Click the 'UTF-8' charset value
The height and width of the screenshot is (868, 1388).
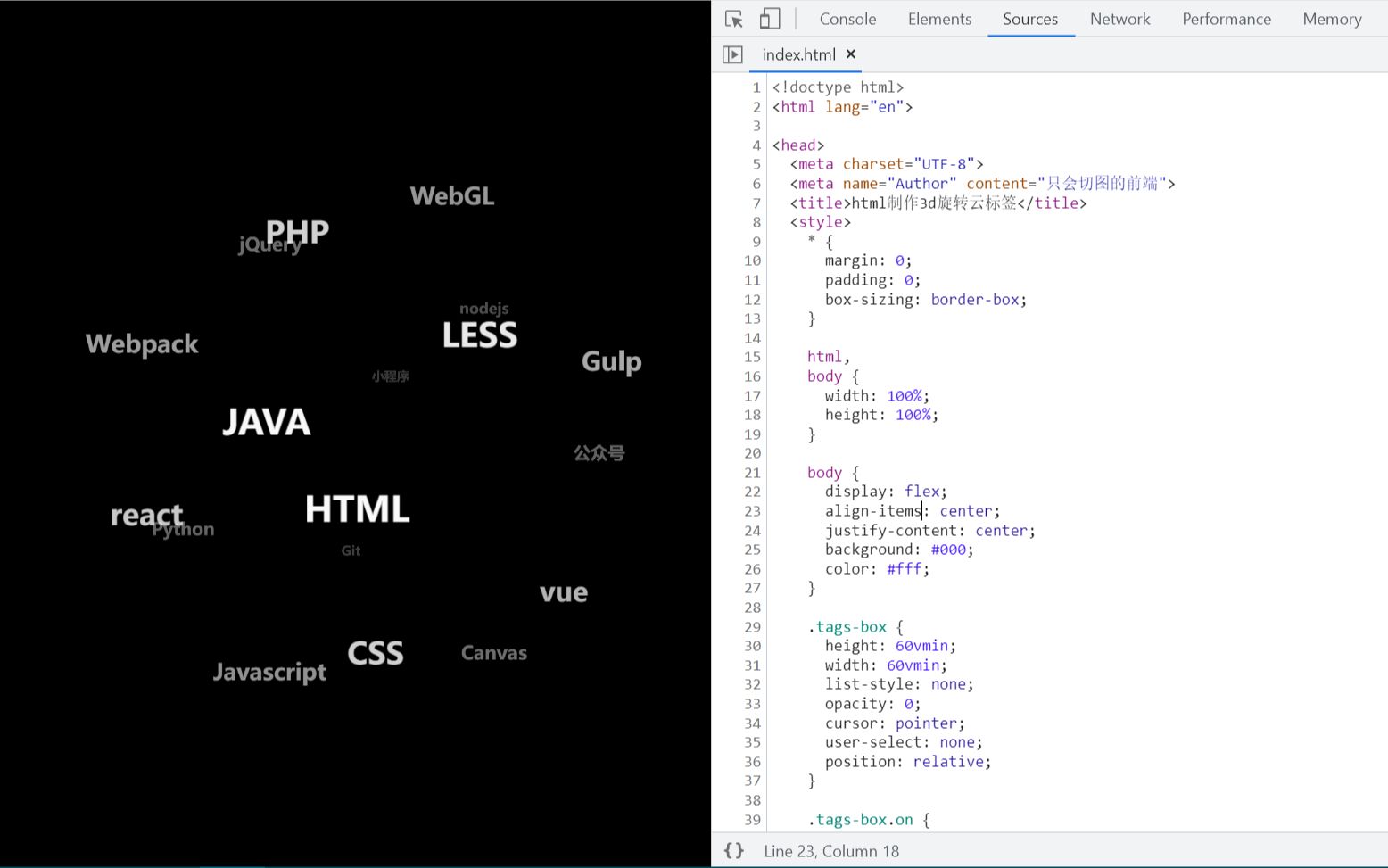tap(944, 164)
